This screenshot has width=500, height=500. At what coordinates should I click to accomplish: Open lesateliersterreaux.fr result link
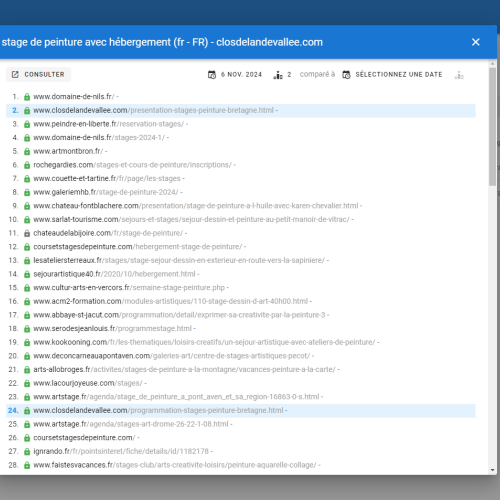click(x=179, y=260)
